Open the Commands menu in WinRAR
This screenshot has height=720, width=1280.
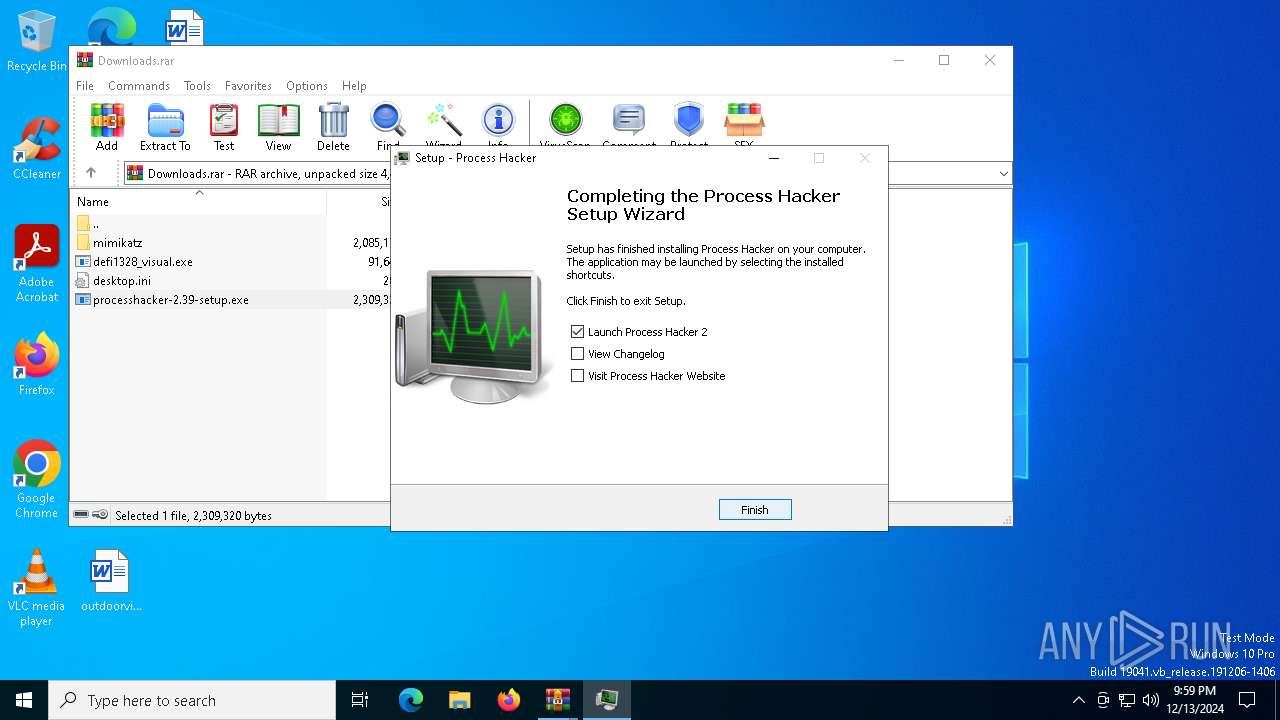click(x=139, y=86)
